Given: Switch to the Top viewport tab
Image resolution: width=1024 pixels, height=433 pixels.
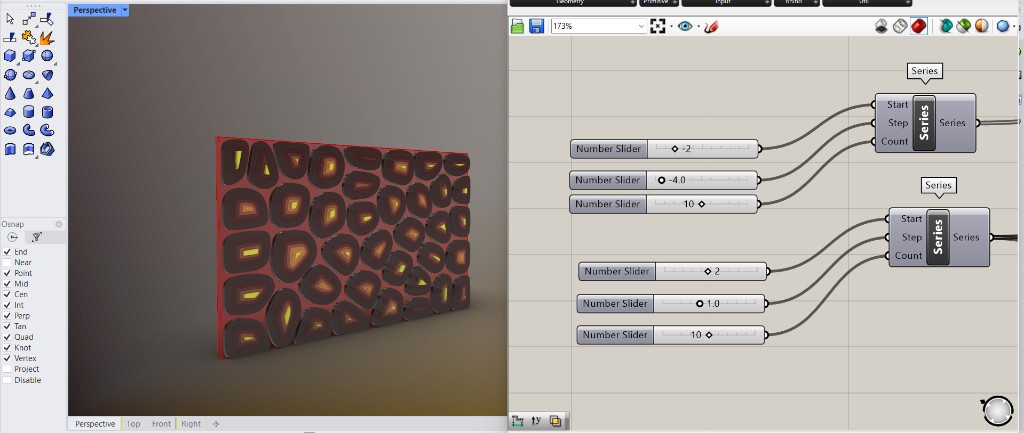Looking at the screenshot, I should pyautogui.click(x=133, y=424).
